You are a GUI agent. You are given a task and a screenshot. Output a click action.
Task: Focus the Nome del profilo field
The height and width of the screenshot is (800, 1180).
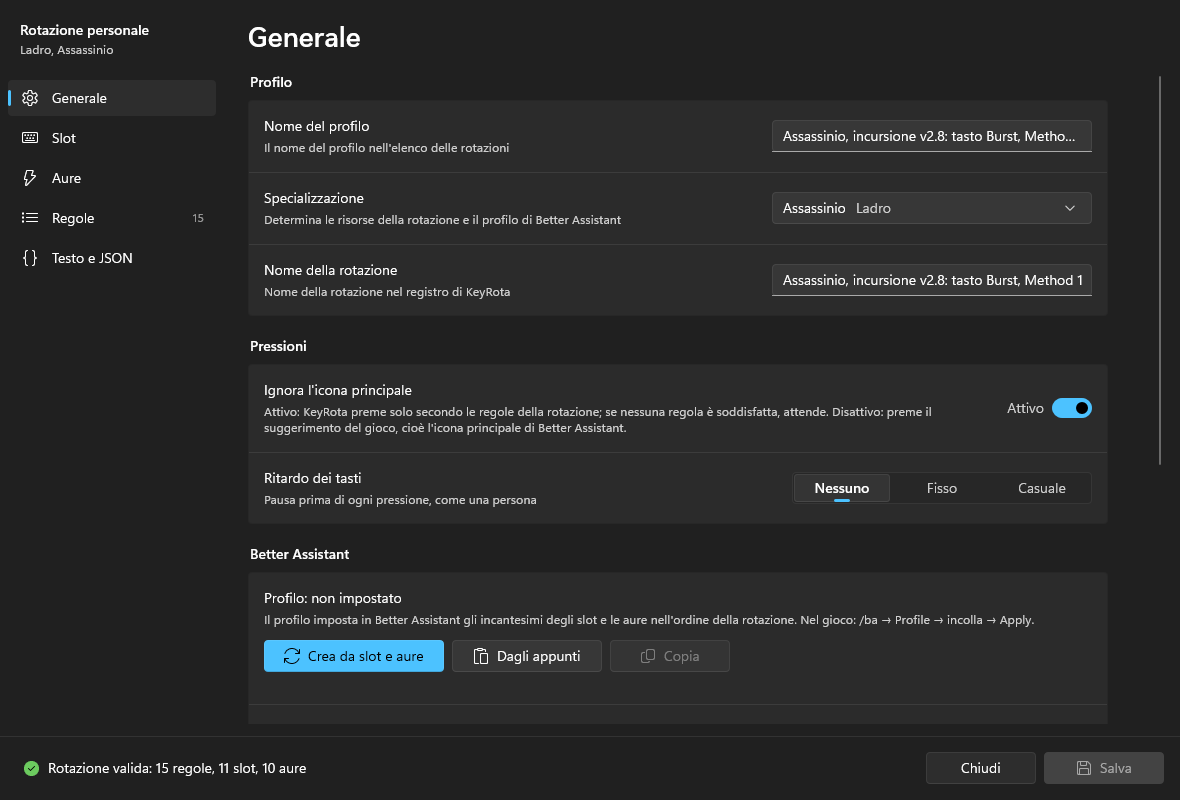932,136
